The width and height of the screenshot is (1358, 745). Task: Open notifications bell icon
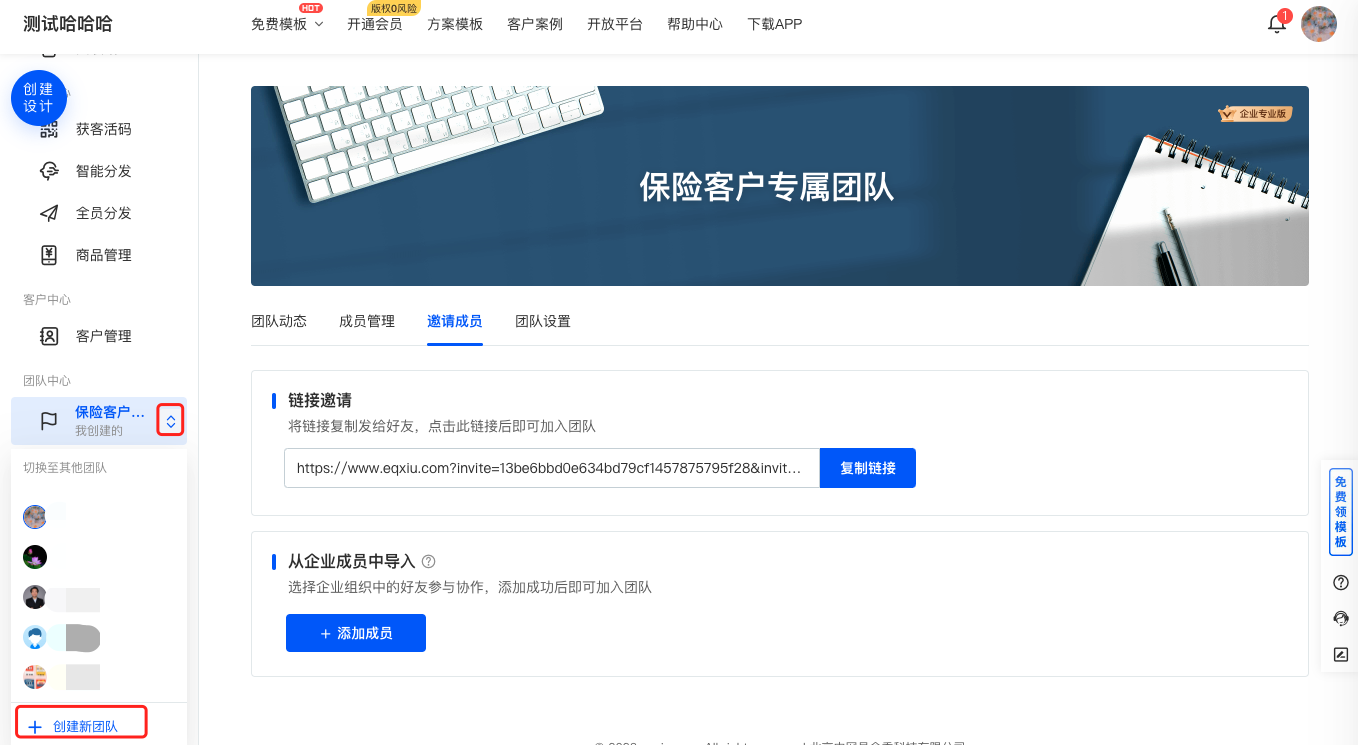point(1277,24)
